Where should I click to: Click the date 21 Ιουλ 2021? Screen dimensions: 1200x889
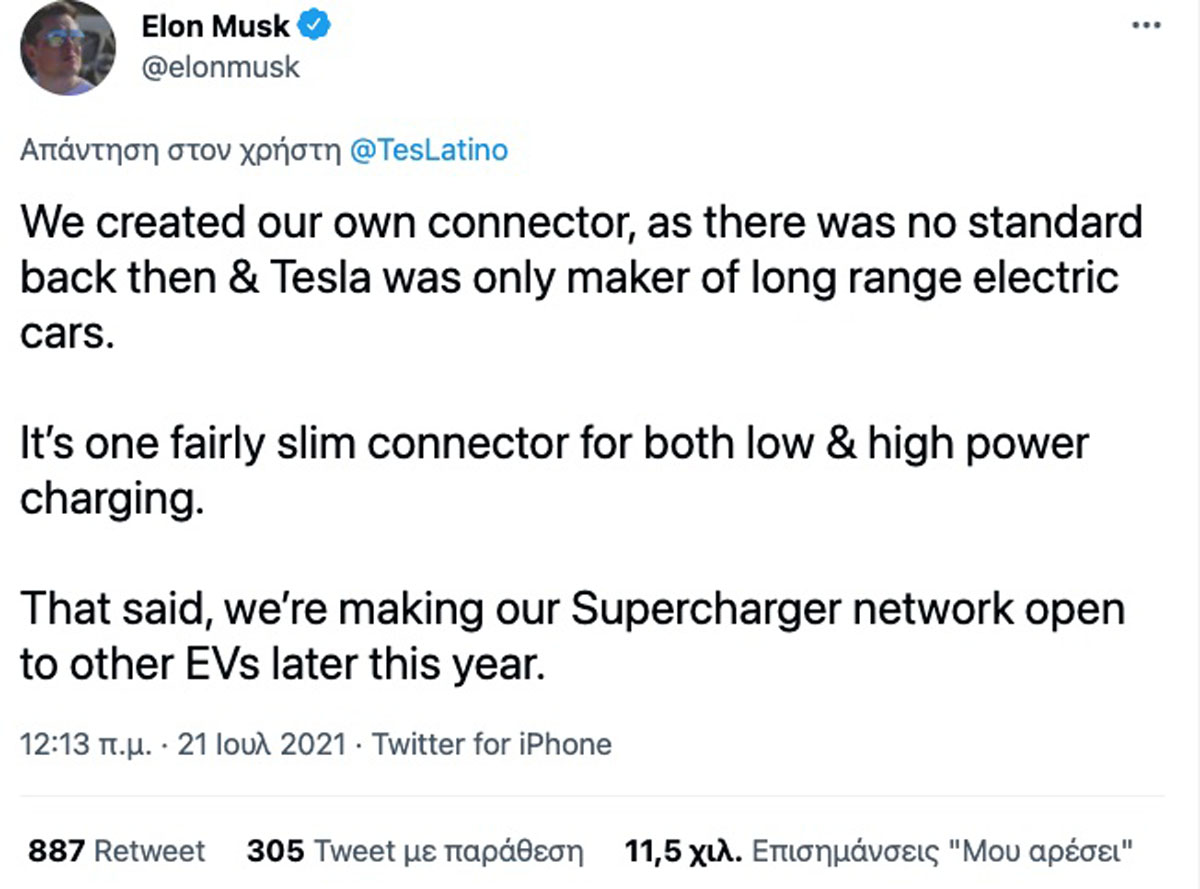pos(262,744)
